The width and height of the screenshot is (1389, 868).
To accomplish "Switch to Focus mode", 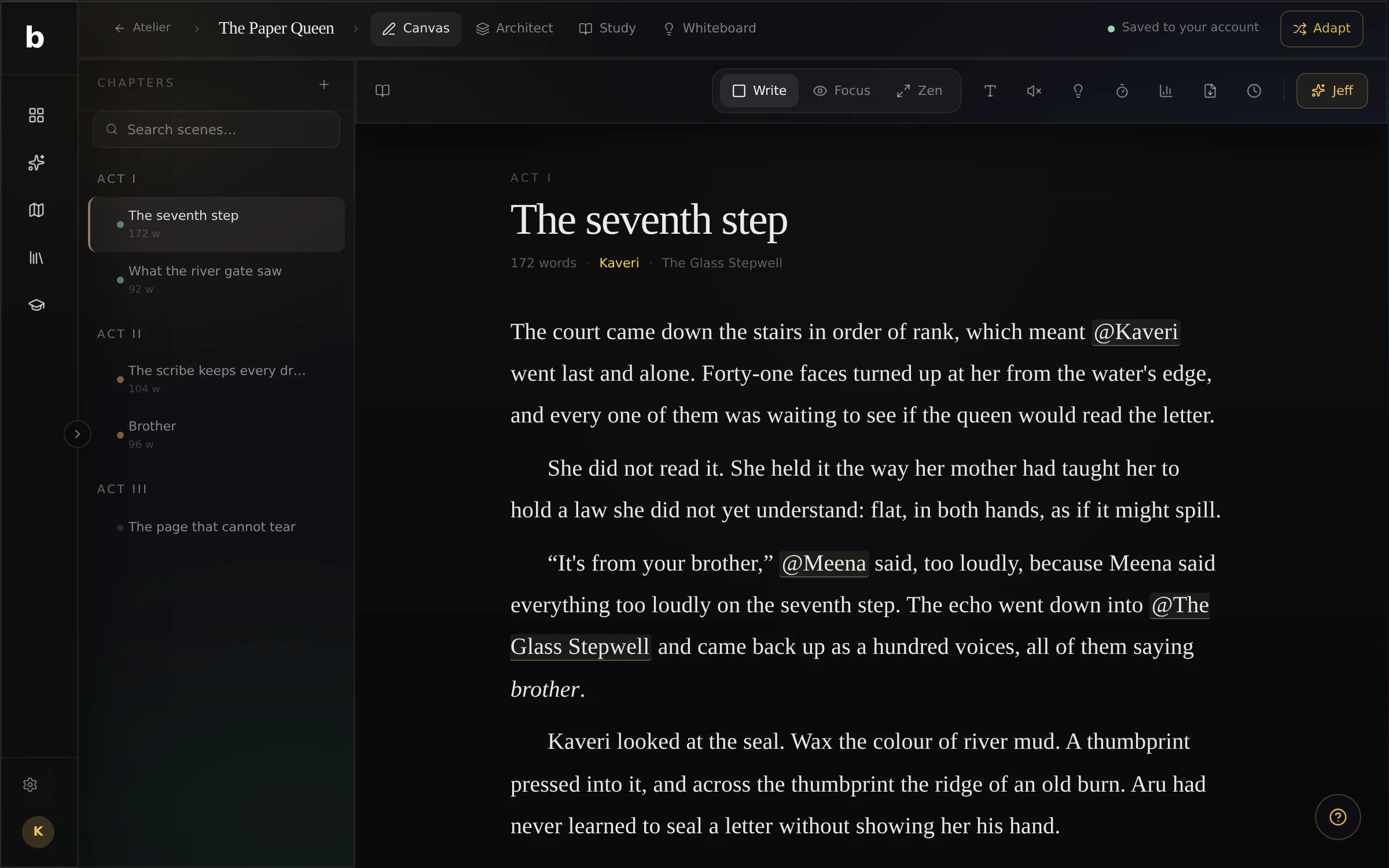I will point(842,91).
